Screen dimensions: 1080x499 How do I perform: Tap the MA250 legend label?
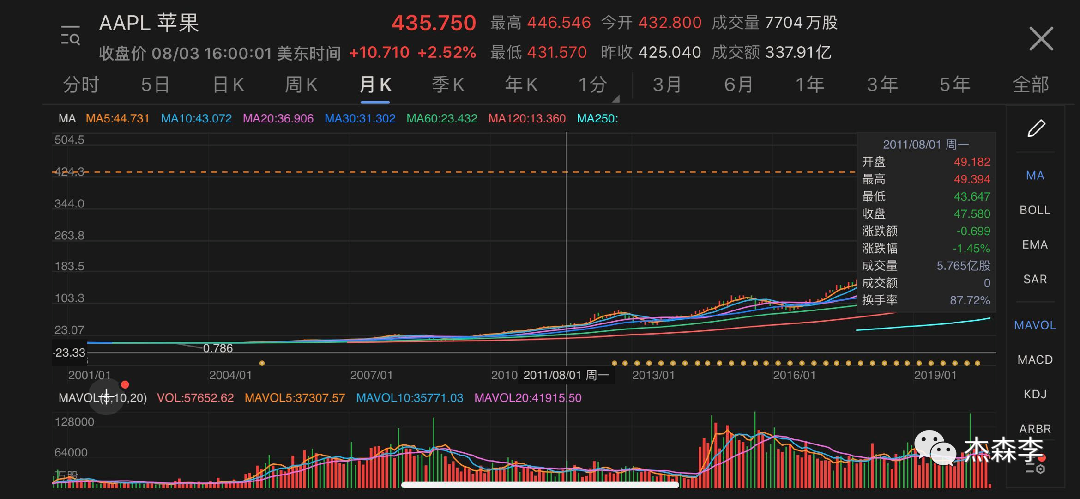pos(597,119)
